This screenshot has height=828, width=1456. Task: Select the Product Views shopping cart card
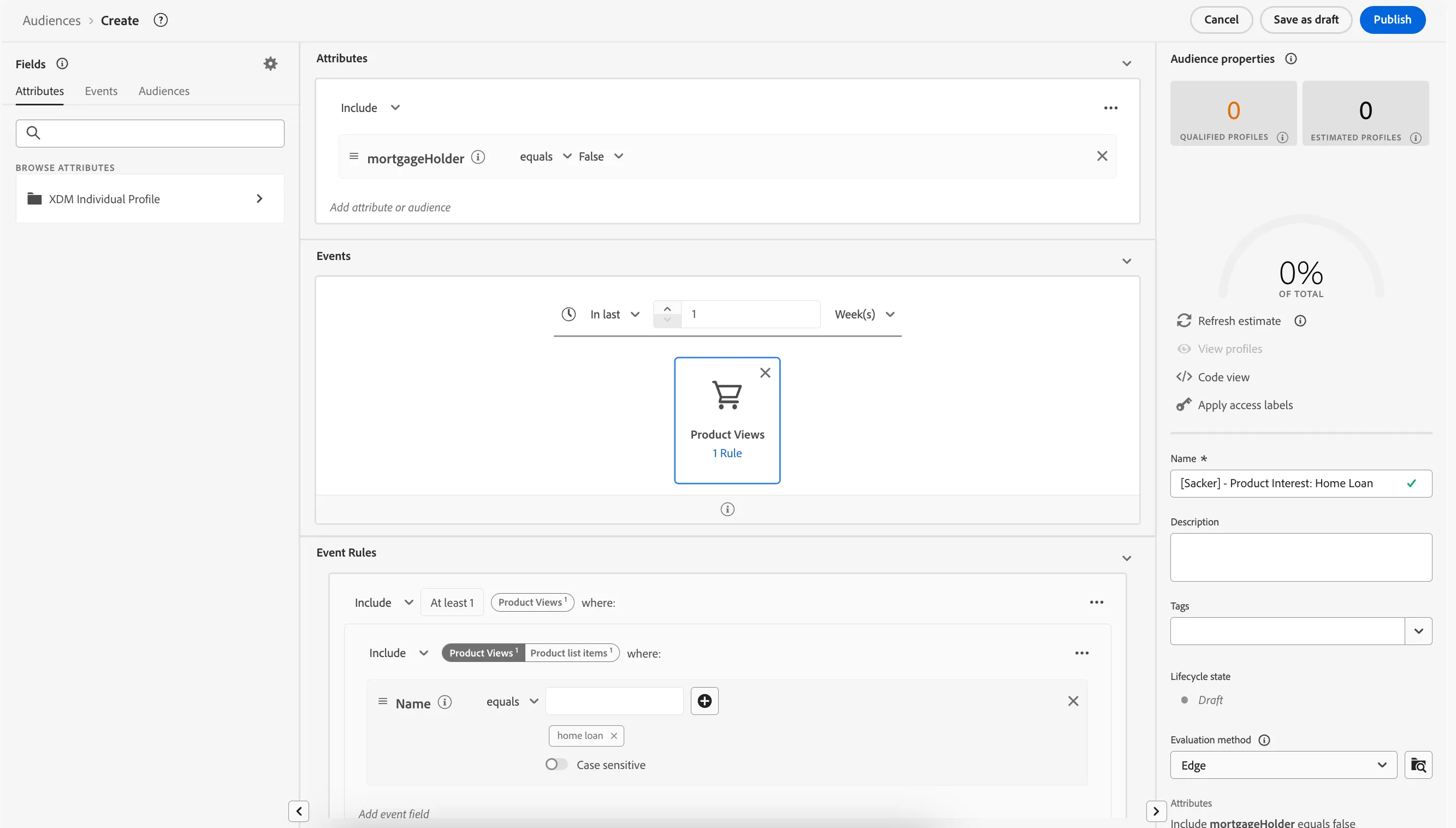pyautogui.click(x=727, y=420)
